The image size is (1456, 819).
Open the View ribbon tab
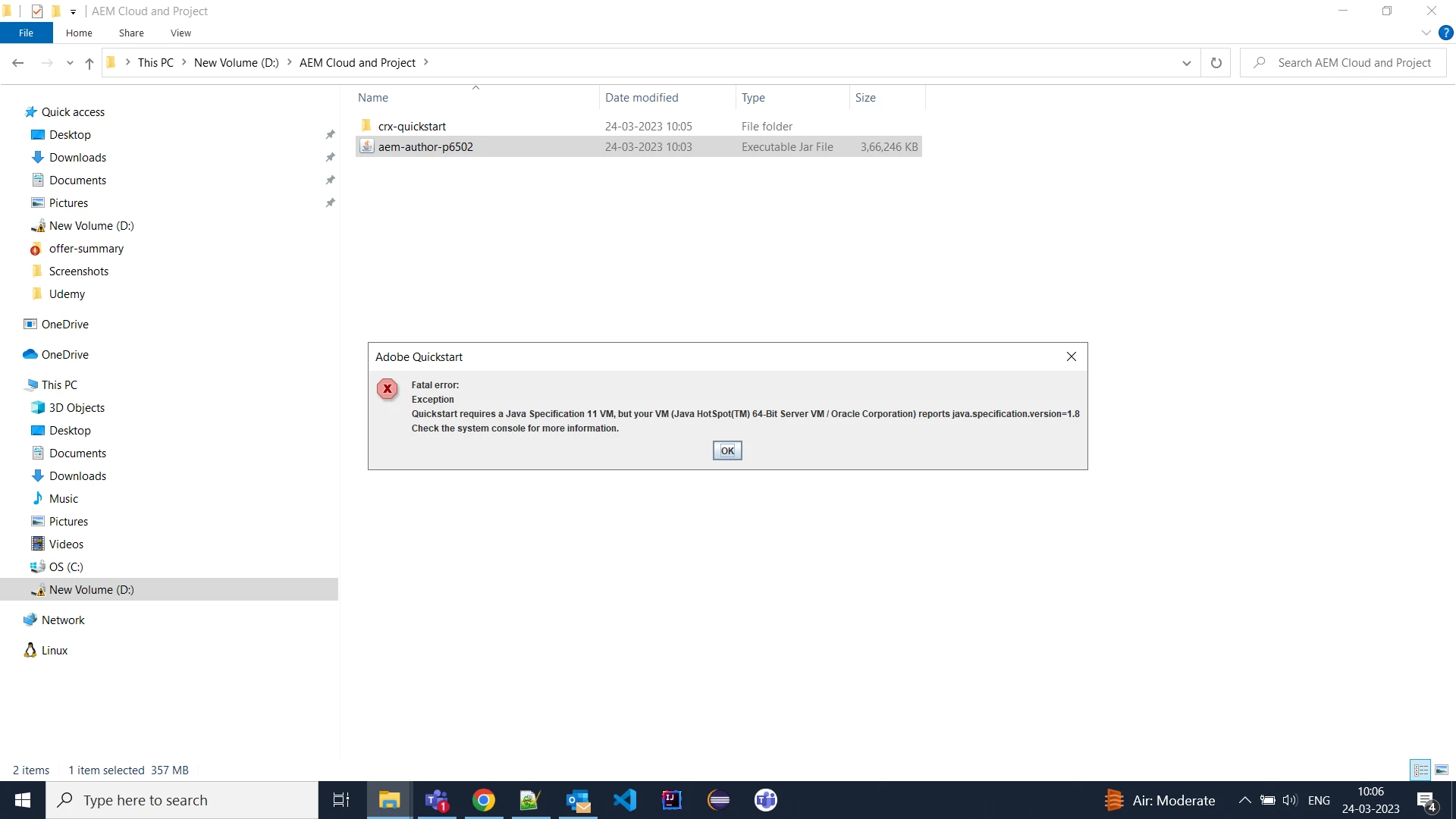pos(180,33)
